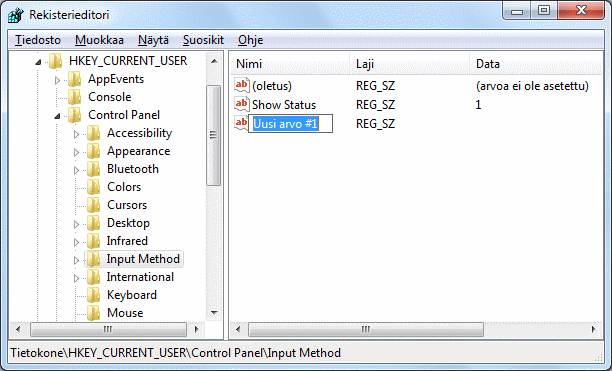
Task: Click values pane horizontal scroll left arrow
Action: coord(238,330)
